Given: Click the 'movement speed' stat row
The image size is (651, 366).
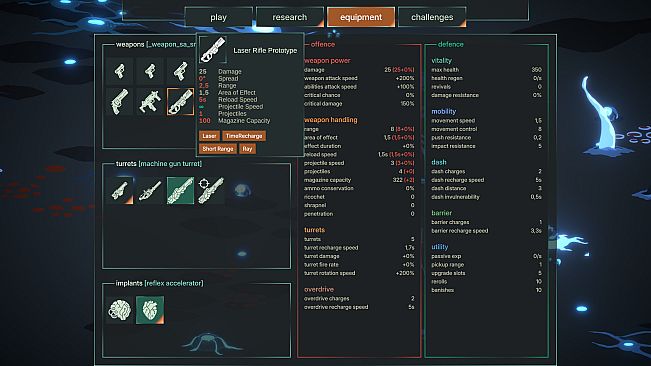Looking at the screenshot, I should [487, 120].
